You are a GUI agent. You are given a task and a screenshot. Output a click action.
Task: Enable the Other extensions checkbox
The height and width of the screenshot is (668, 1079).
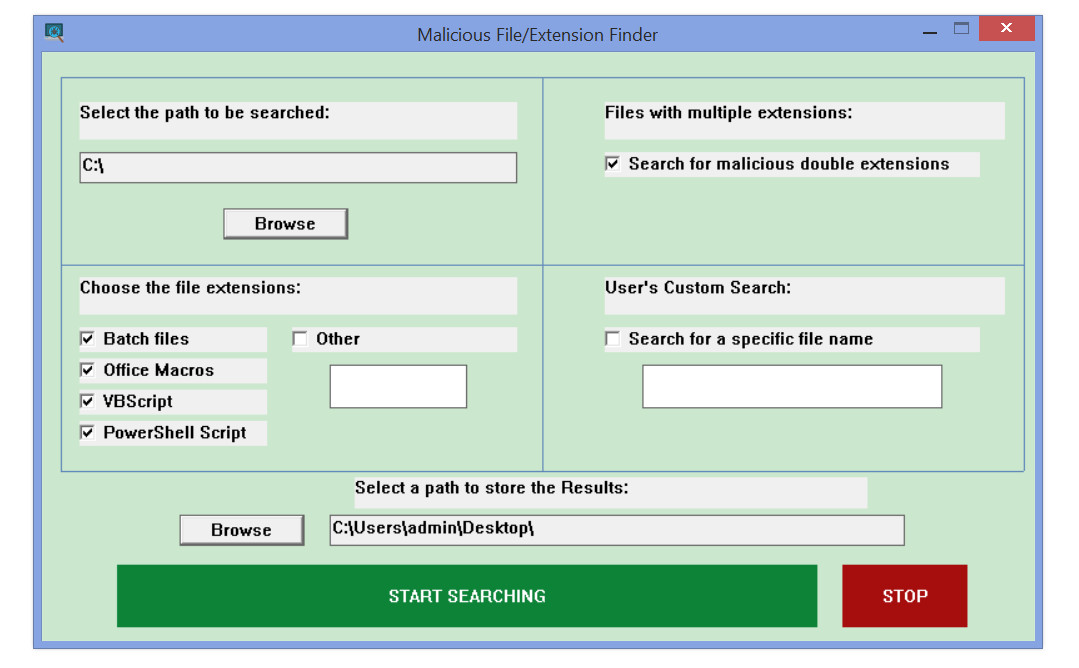pyautogui.click(x=300, y=338)
